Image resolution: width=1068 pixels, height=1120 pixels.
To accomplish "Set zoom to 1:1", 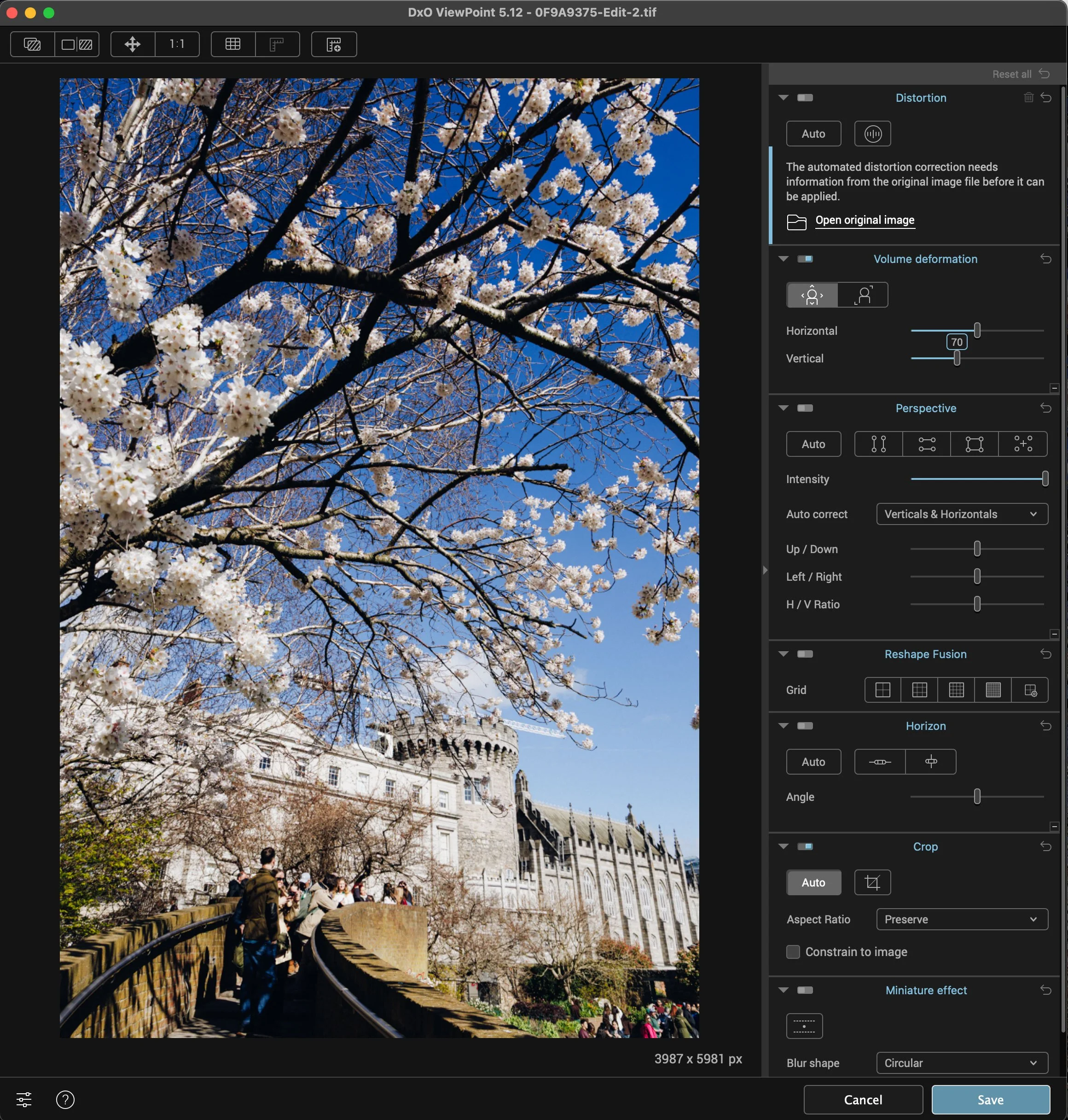I will 177,44.
